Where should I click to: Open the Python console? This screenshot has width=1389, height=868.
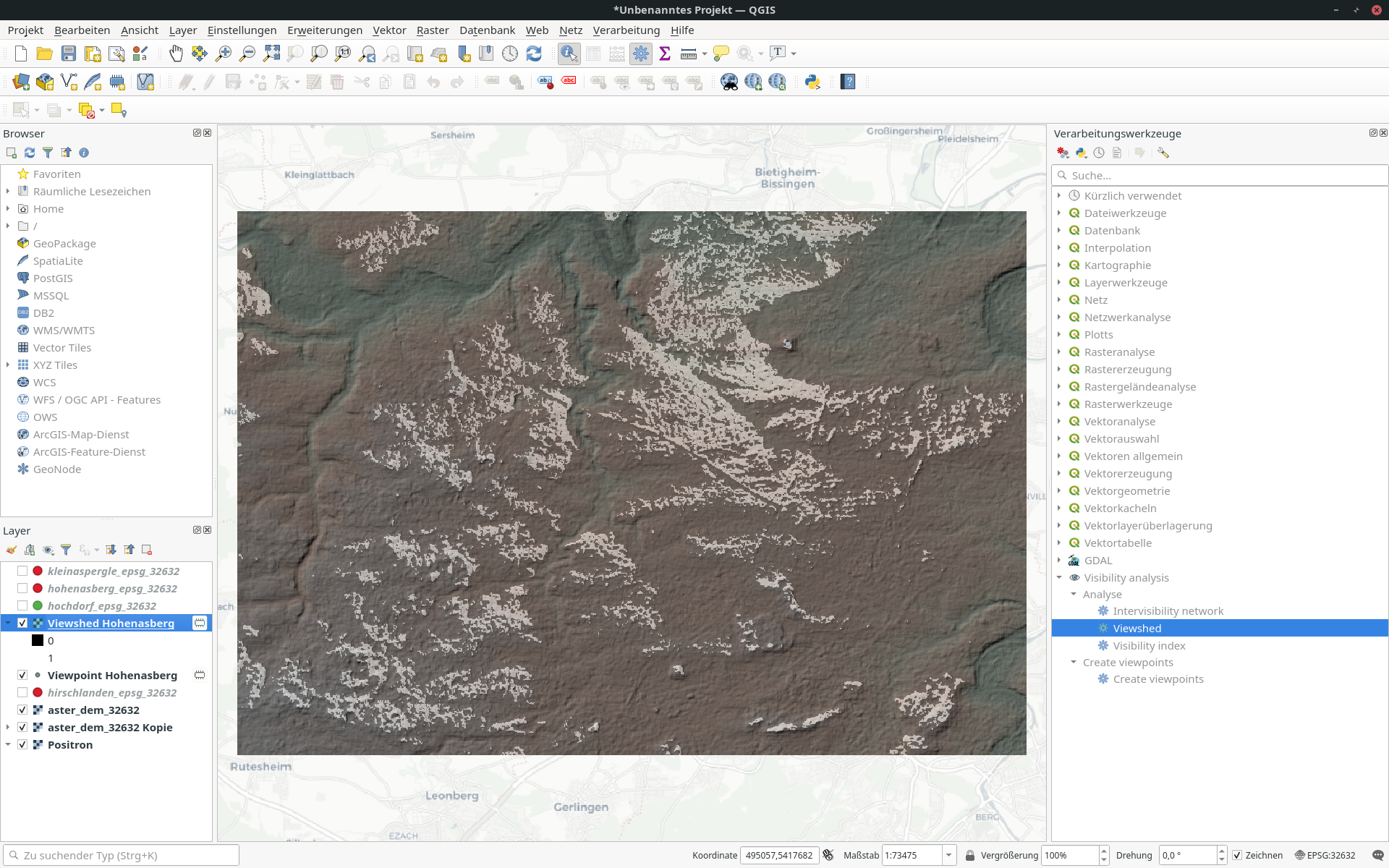tap(812, 82)
